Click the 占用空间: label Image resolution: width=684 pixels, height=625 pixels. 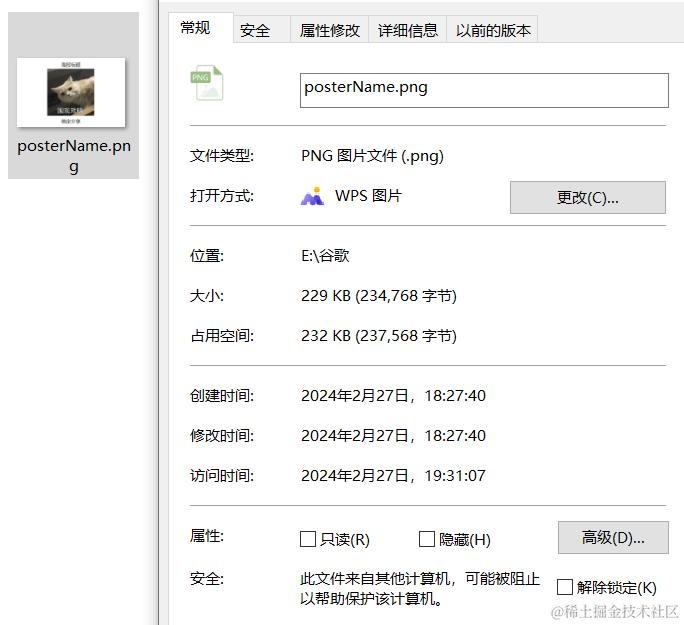pyautogui.click(x=222, y=336)
